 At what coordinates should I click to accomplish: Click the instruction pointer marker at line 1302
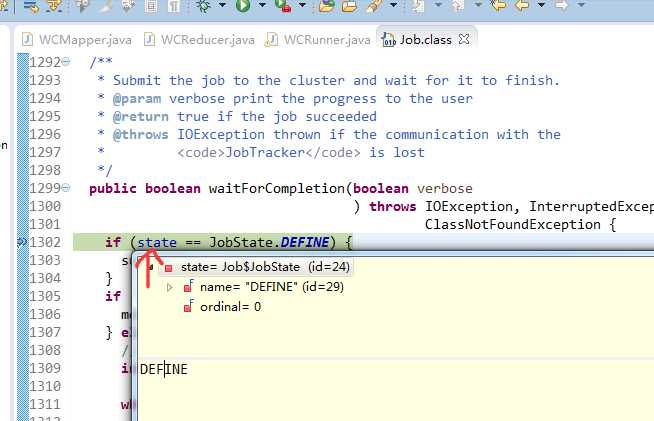pyautogui.click(x=22, y=242)
